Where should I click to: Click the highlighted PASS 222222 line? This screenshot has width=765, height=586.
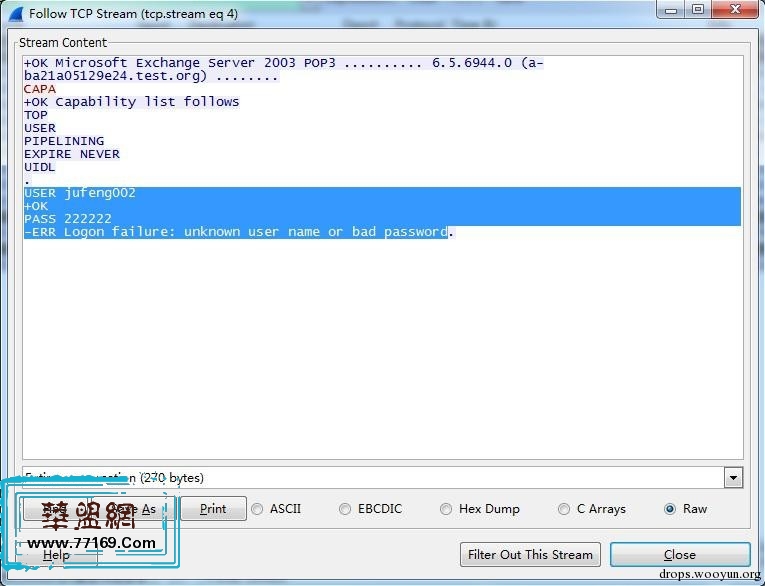[68, 219]
